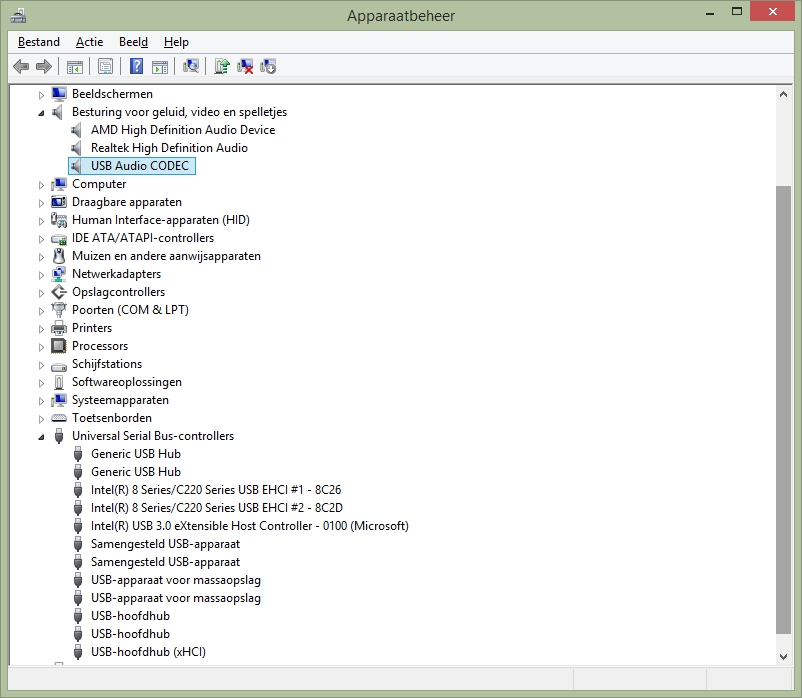Screen dimensions: 802x698
Task: Click the Human Interface-apparaten (HID) label
Action: pyautogui.click(x=161, y=220)
